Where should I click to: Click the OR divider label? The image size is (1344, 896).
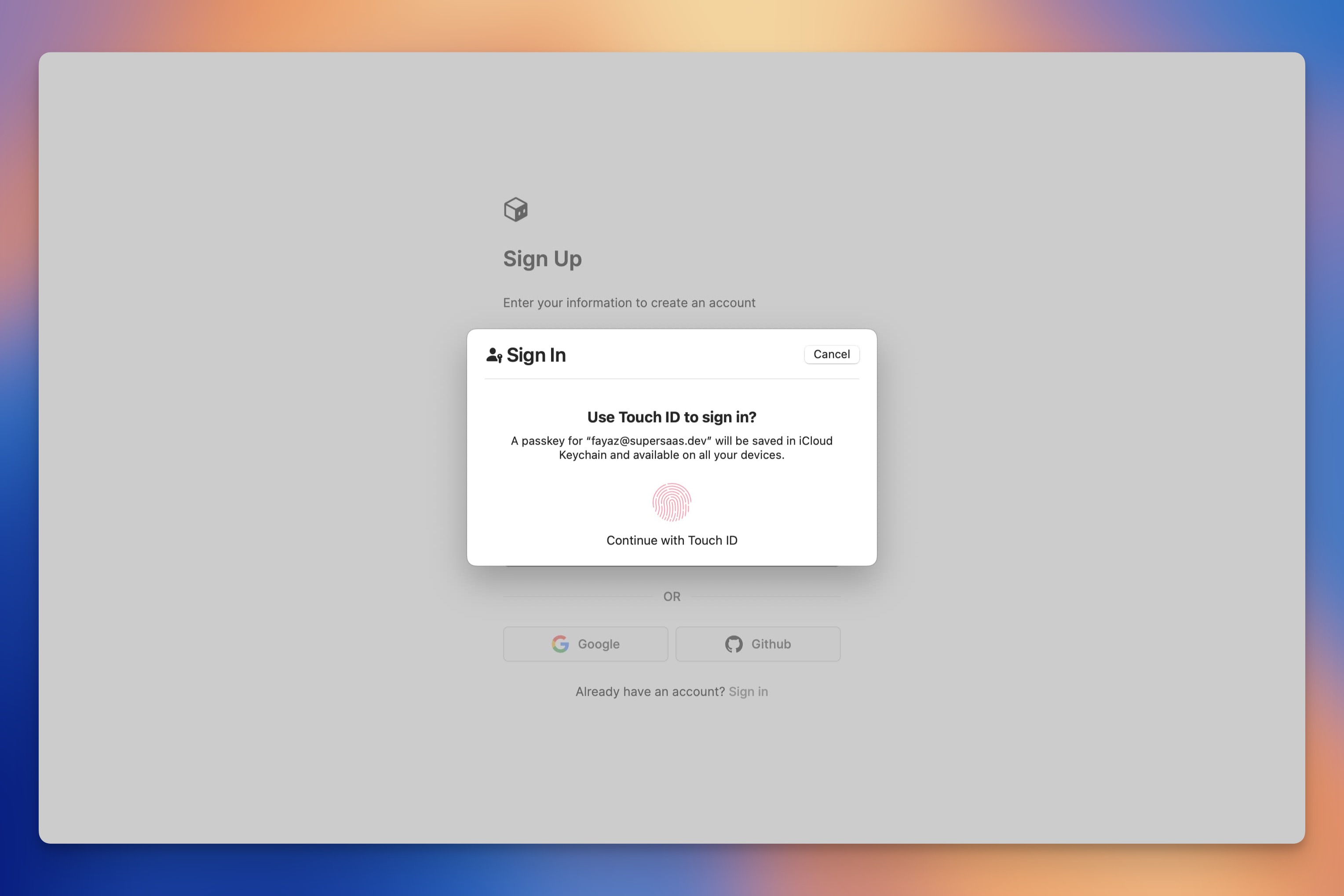pos(672,596)
